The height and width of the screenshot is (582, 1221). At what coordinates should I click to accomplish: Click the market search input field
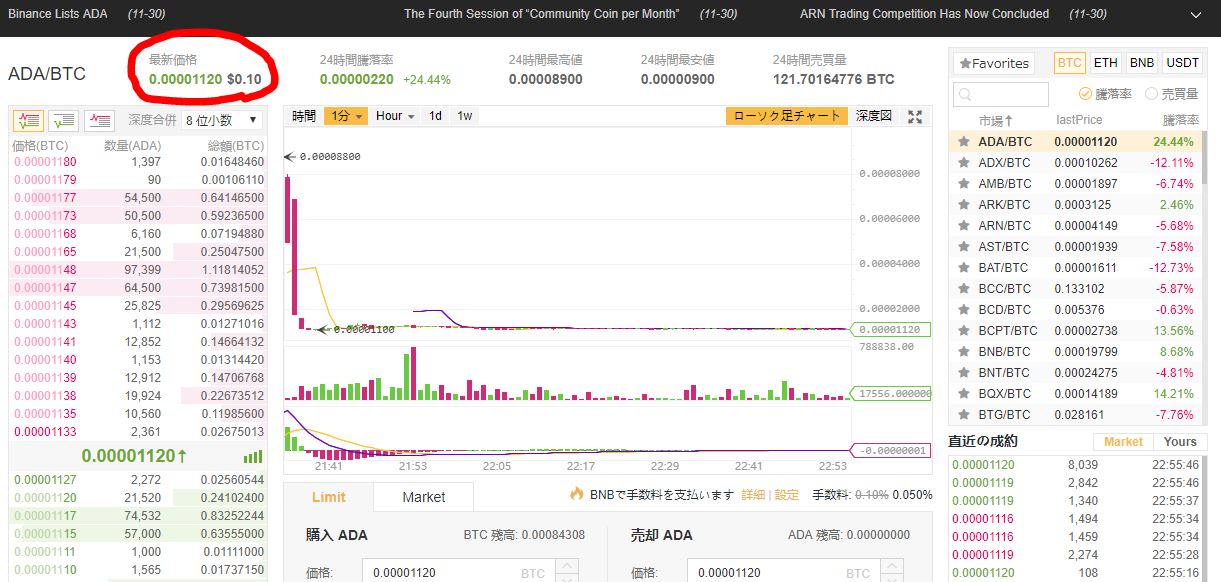coord(1001,95)
